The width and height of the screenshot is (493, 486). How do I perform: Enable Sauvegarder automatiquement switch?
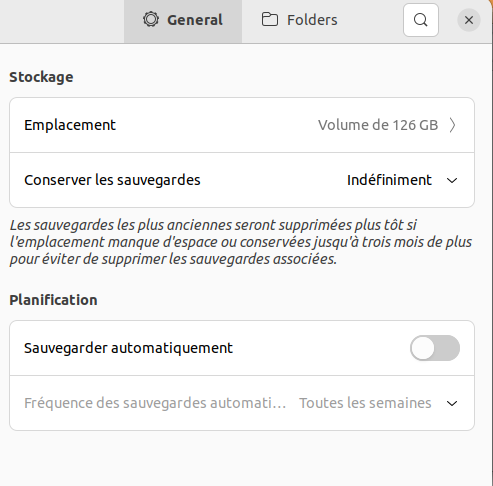click(435, 348)
